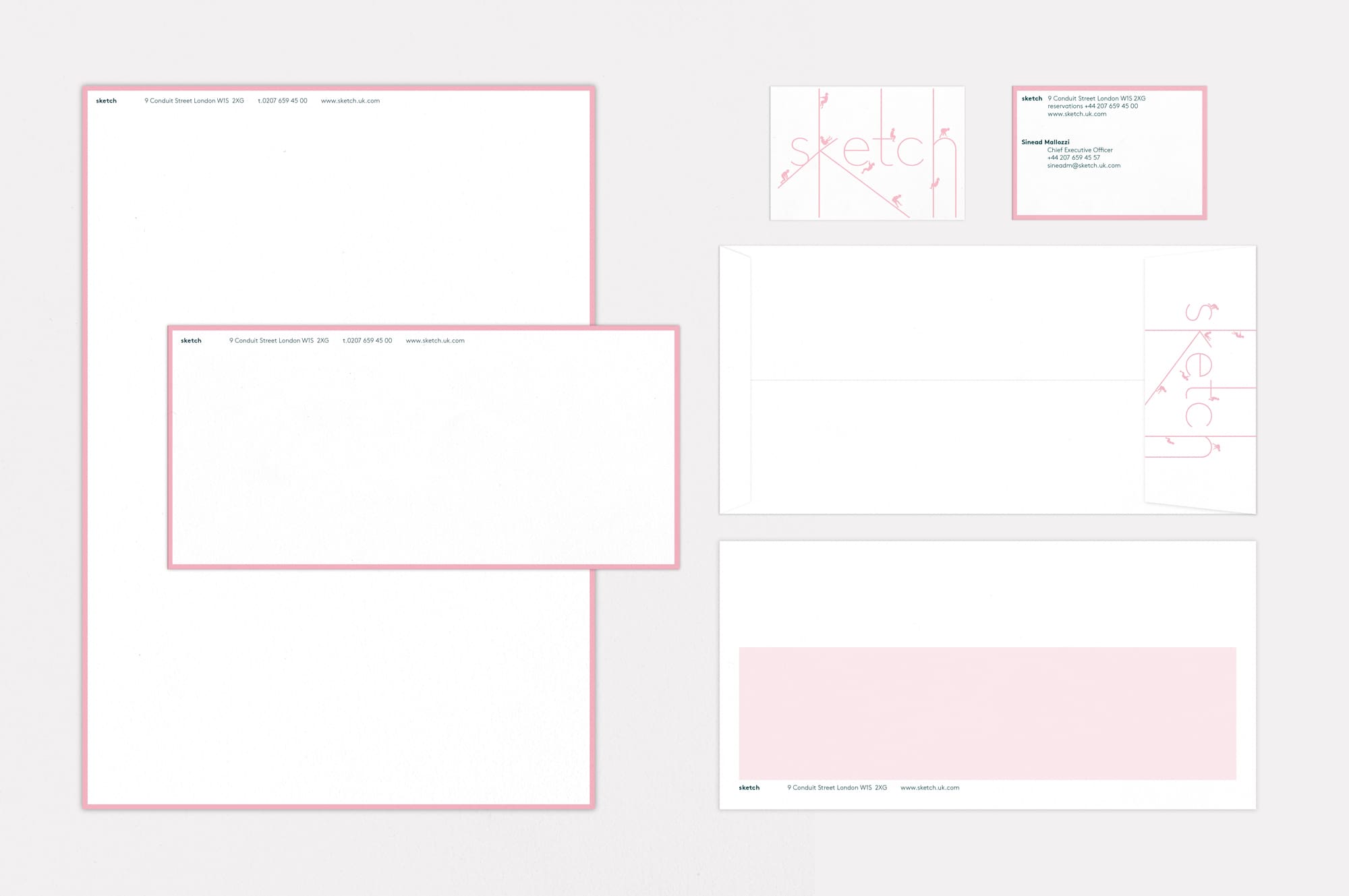This screenshot has width=1349, height=896.
Task: Click the pink sketch logo on business card
Action: 867,153
